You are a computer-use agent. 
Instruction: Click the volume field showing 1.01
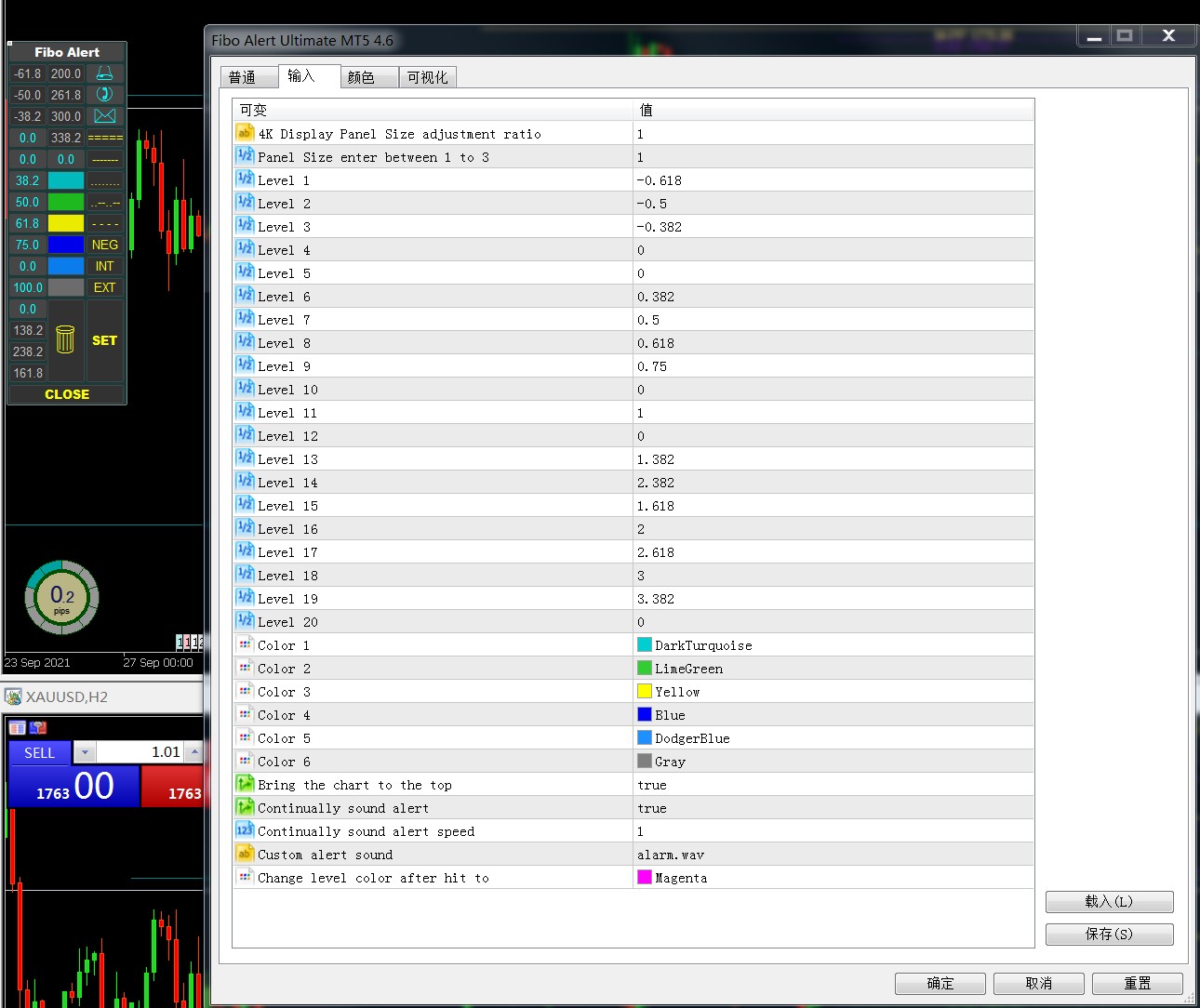(140, 752)
